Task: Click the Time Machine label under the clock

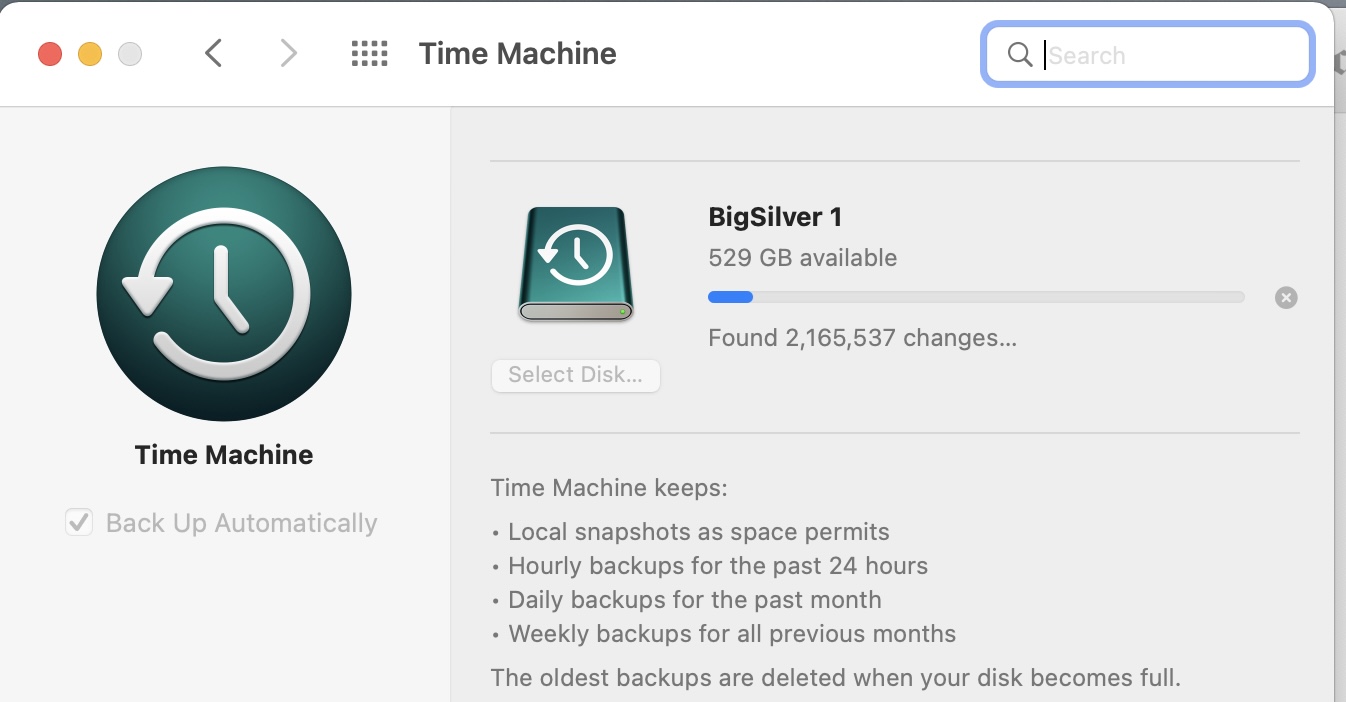Action: pos(224,455)
